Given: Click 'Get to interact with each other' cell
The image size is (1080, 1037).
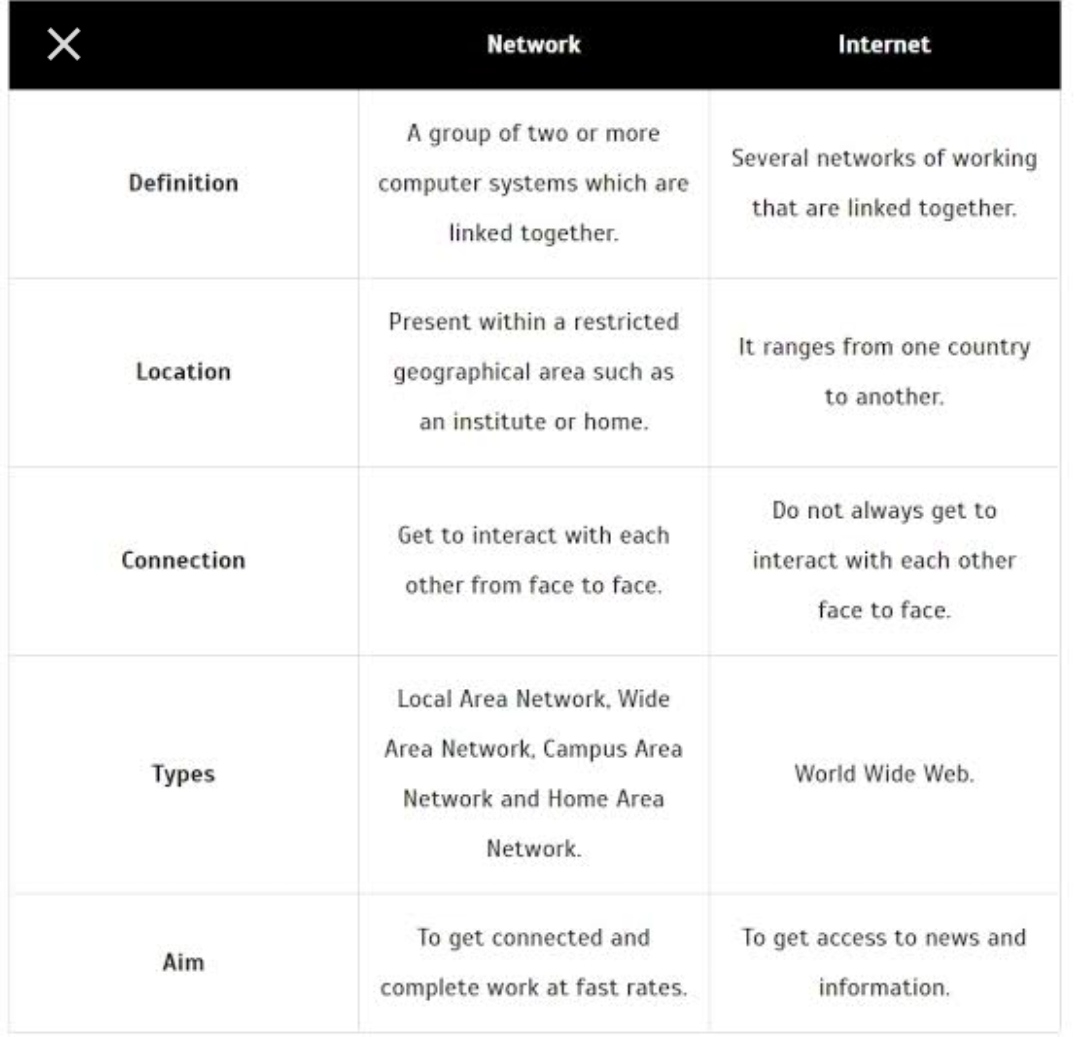Looking at the screenshot, I should pyautogui.click(x=534, y=560).
